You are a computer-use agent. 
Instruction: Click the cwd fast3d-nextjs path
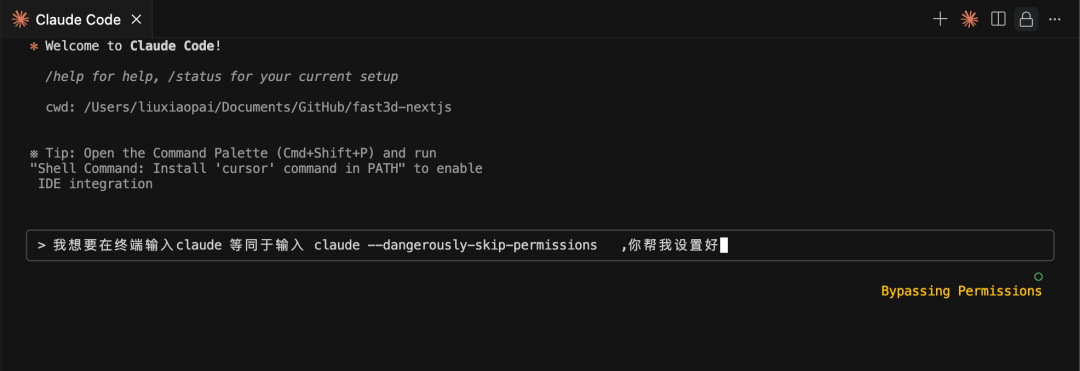coord(249,107)
